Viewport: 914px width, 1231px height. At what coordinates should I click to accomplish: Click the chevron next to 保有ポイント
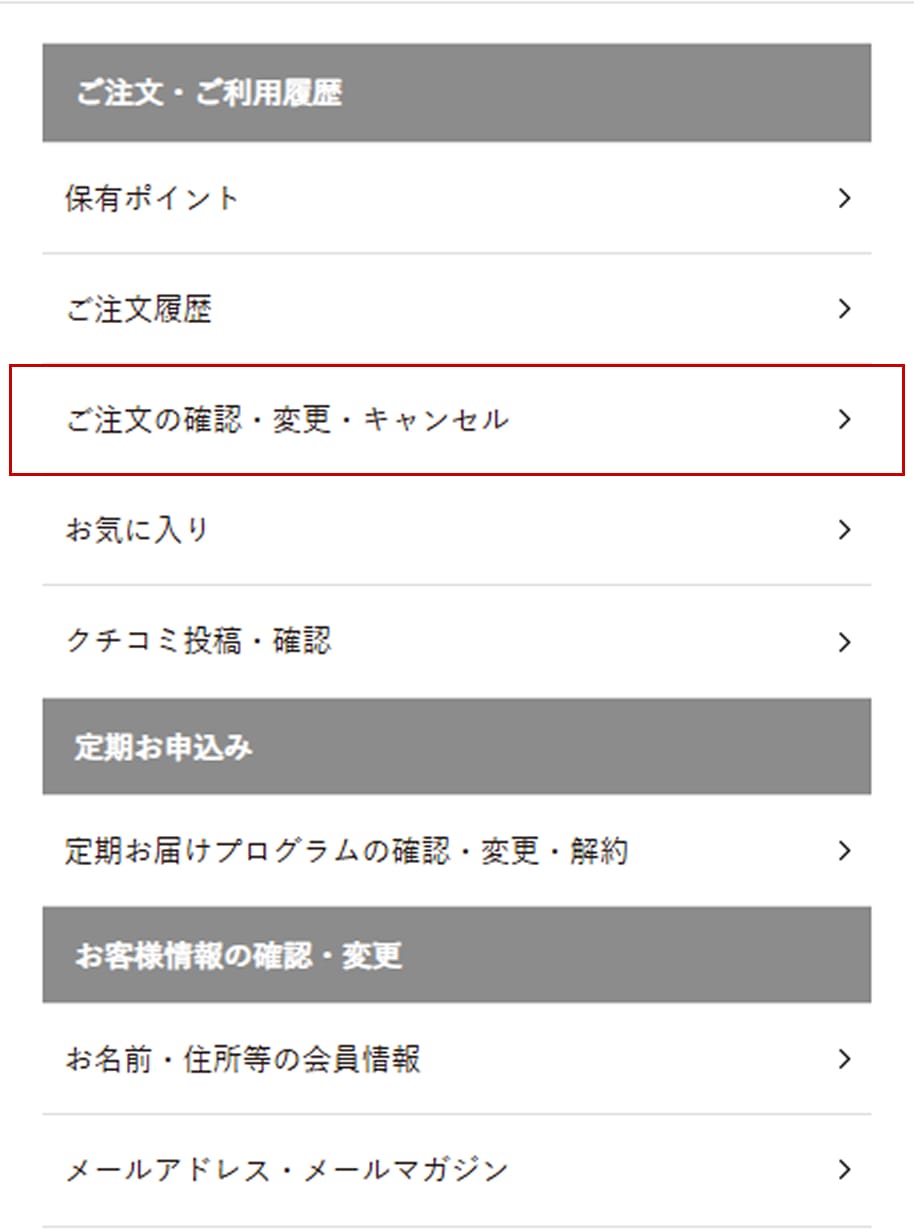[845, 198]
